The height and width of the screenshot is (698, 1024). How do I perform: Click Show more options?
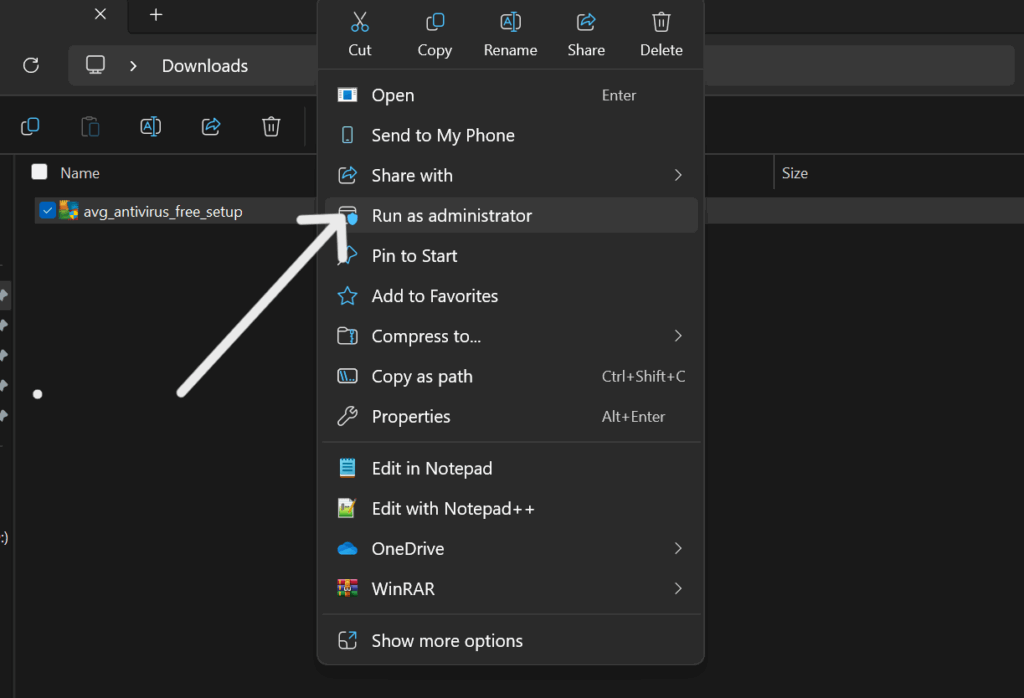coord(446,641)
